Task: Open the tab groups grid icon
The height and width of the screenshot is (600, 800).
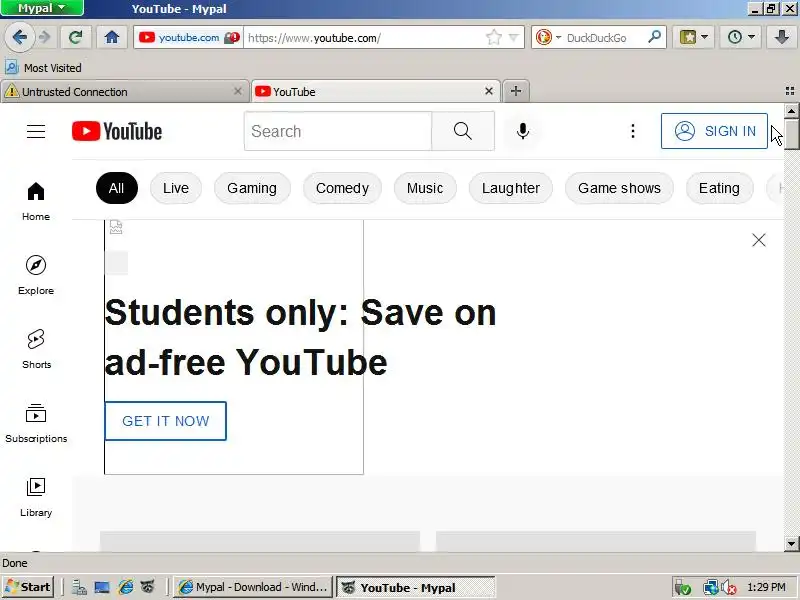Action: (x=790, y=91)
